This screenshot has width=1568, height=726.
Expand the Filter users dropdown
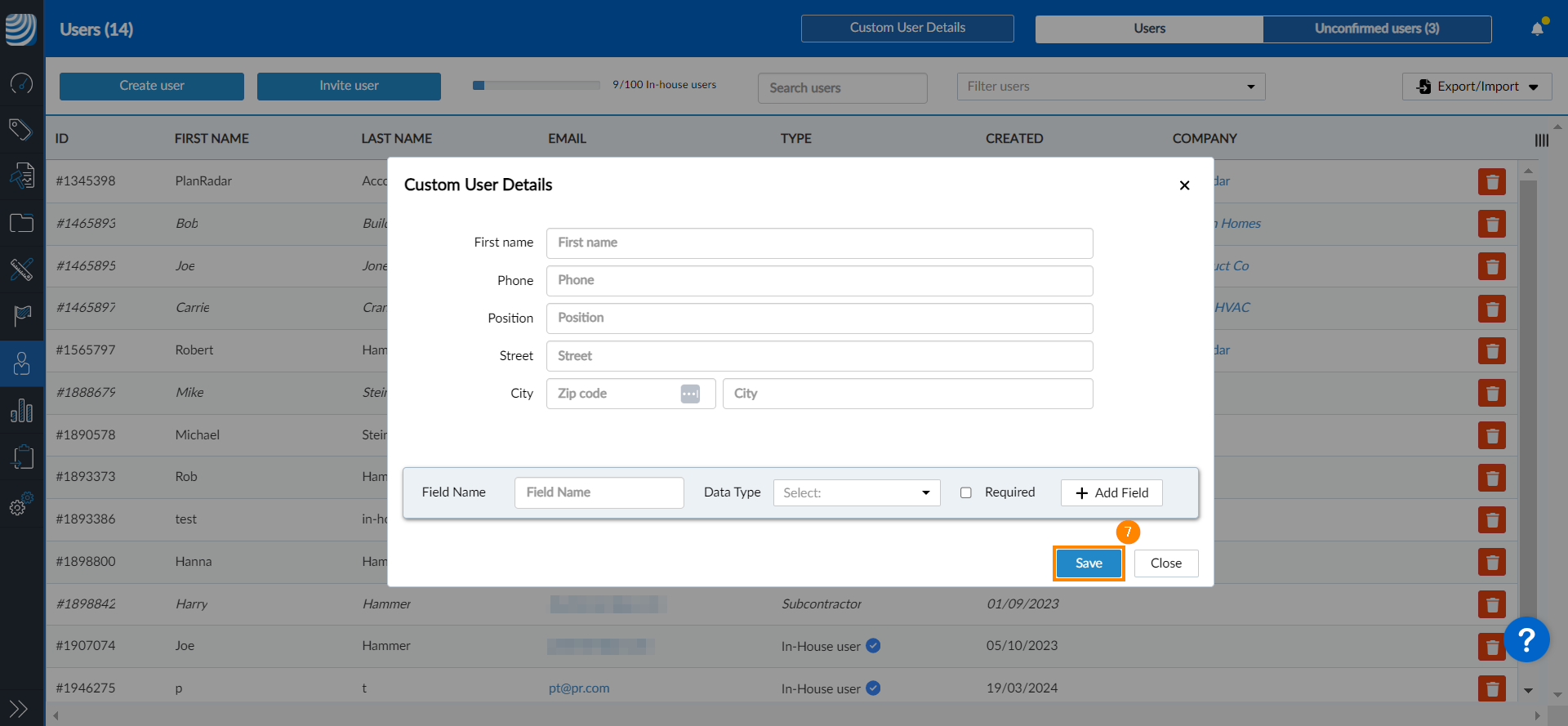tap(1111, 87)
